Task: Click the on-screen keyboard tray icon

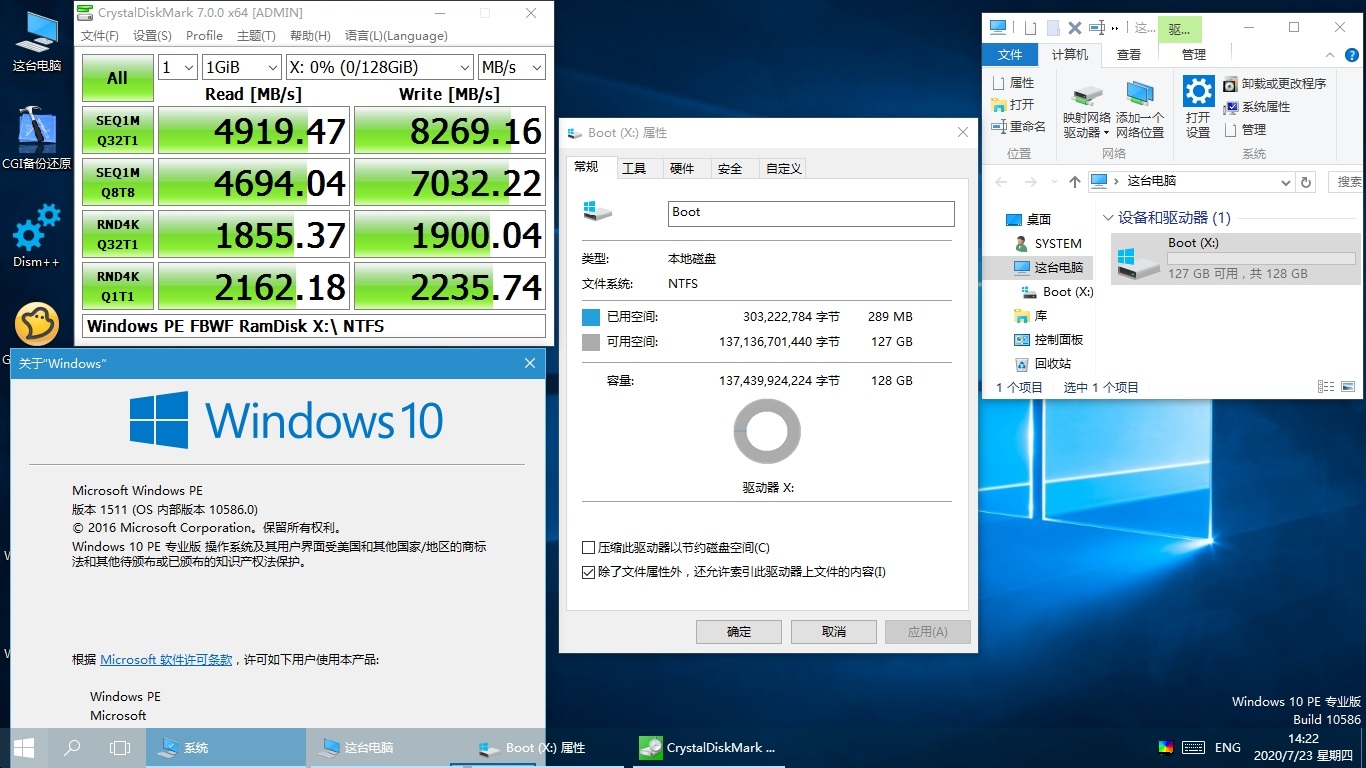Action: coord(1193,747)
